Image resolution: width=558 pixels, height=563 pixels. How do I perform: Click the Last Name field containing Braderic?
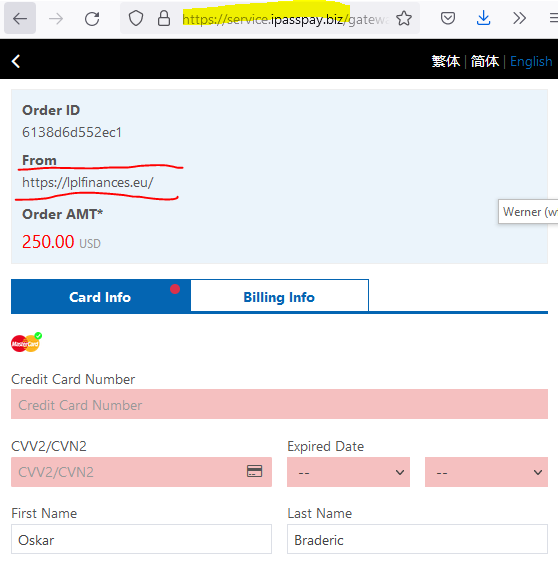tap(417, 539)
